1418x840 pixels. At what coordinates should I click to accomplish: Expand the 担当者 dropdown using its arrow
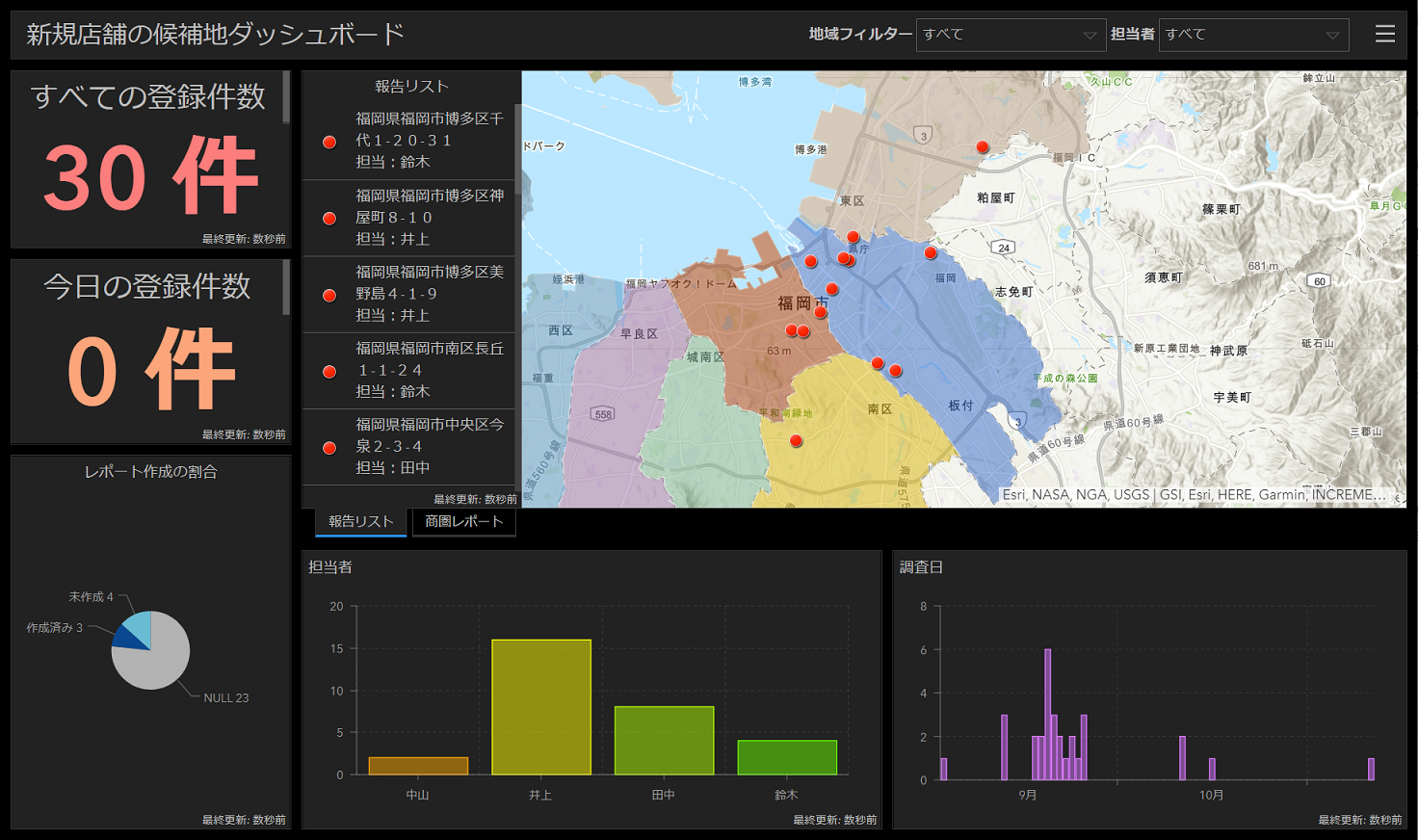tap(1332, 36)
